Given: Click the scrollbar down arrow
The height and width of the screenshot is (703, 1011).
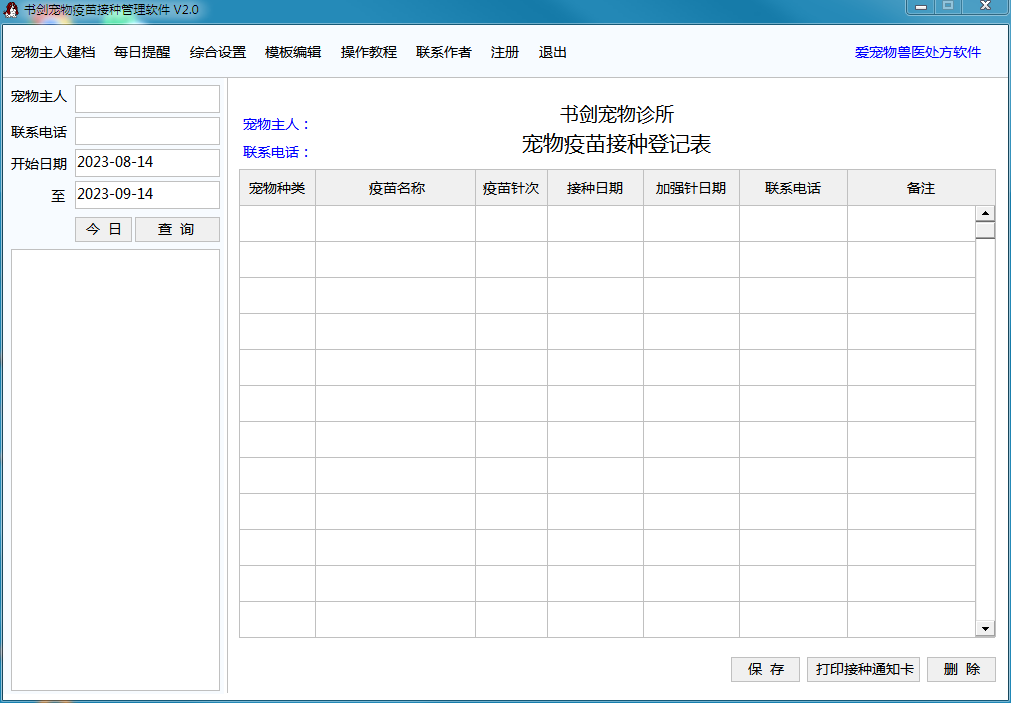Looking at the screenshot, I should (x=986, y=627).
